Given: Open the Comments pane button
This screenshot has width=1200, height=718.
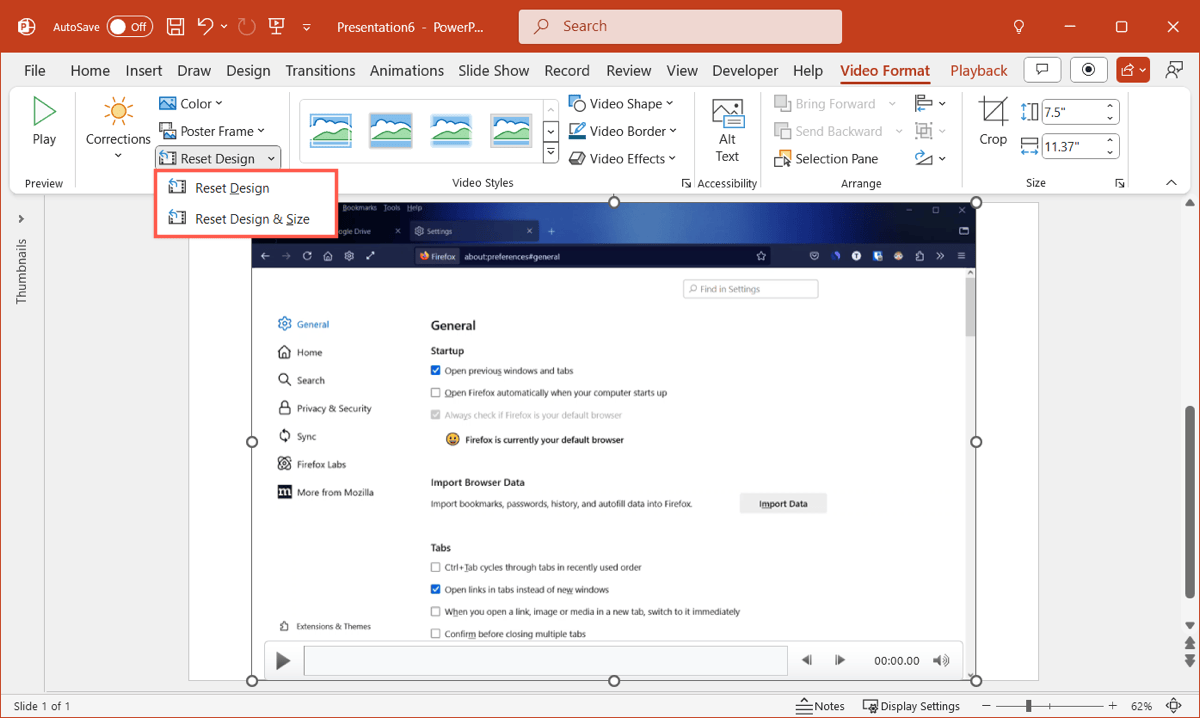Looking at the screenshot, I should click(1043, 70).
